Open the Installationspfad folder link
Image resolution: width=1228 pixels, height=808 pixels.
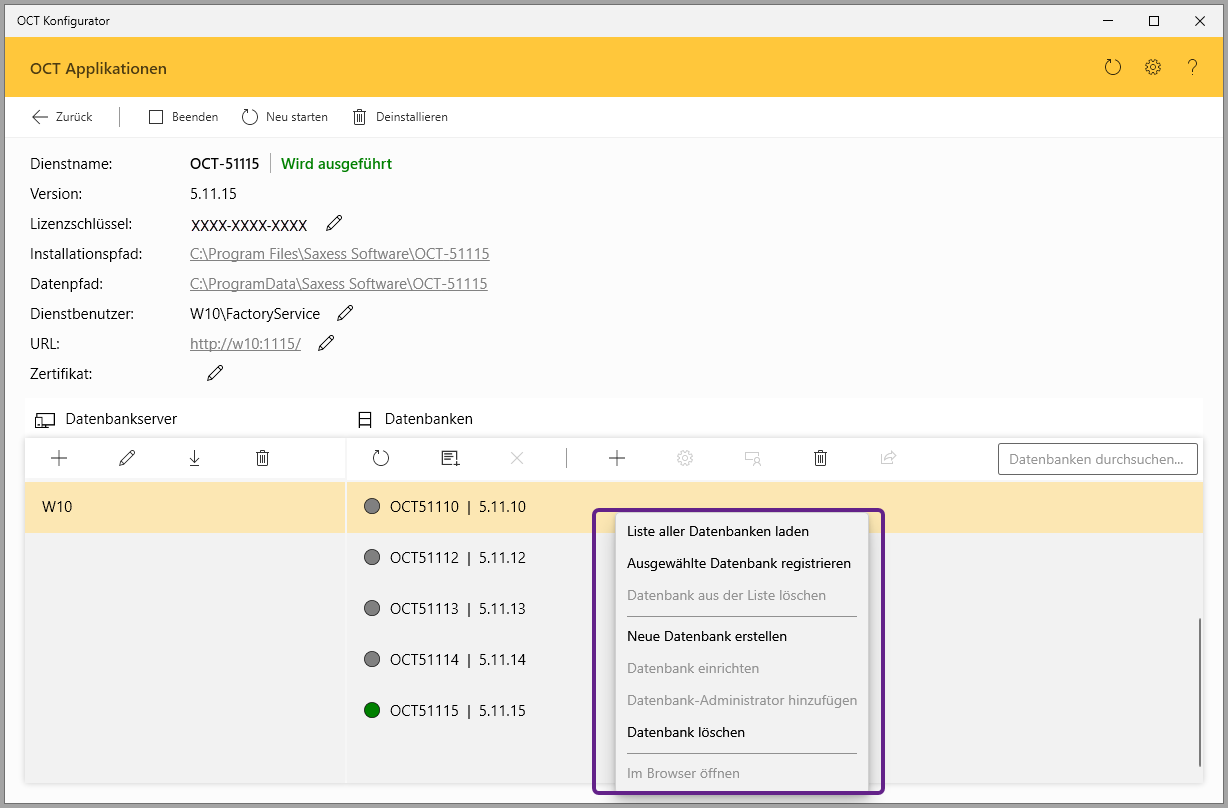coord(340,254)
